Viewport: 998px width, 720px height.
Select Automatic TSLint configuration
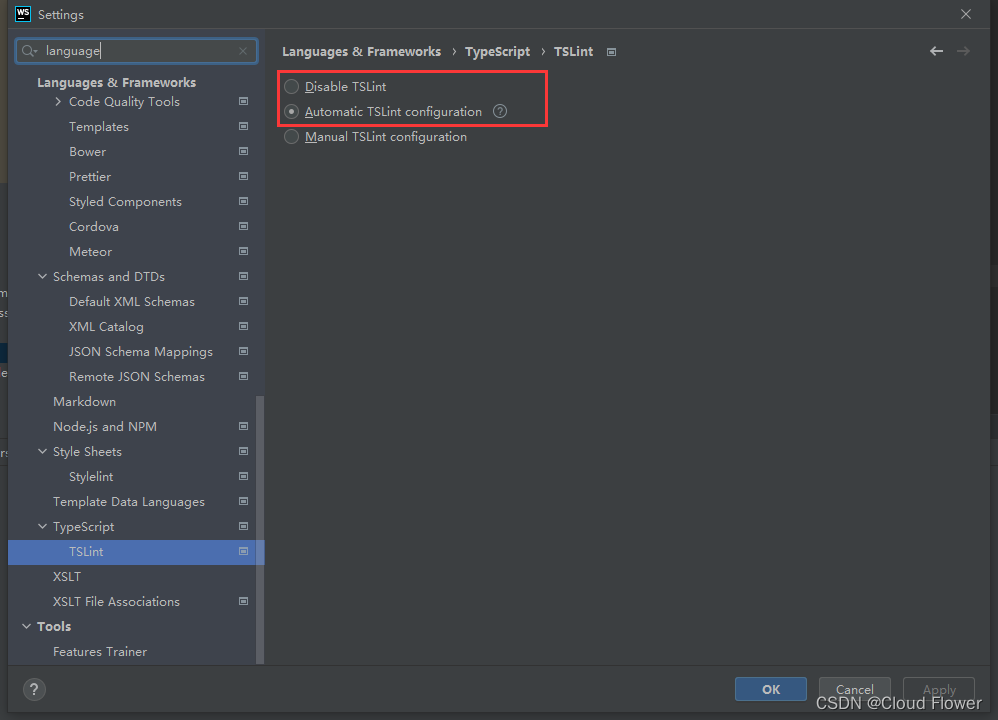291,111
